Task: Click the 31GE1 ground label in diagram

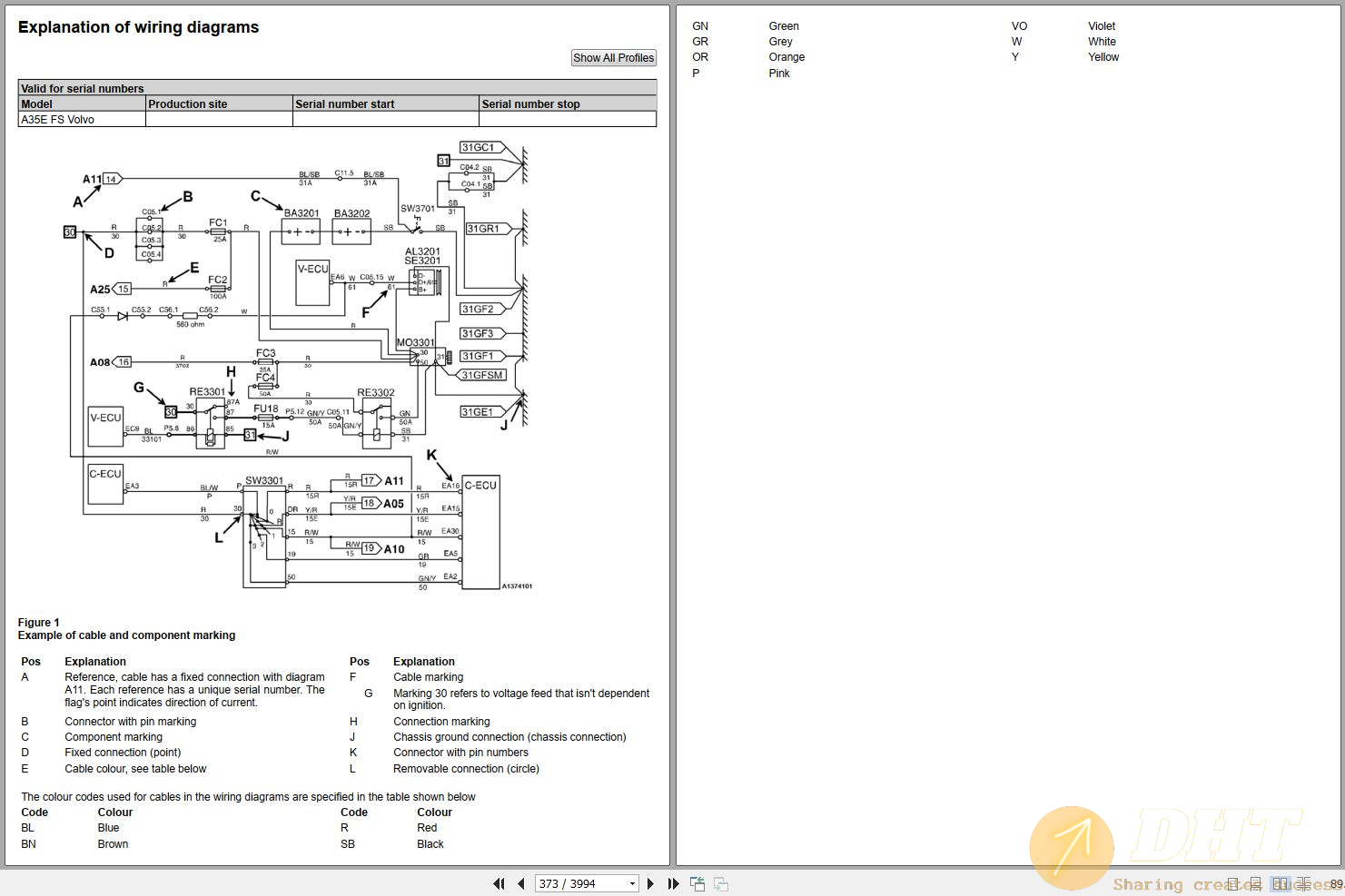Action: (x=478, y=412)
